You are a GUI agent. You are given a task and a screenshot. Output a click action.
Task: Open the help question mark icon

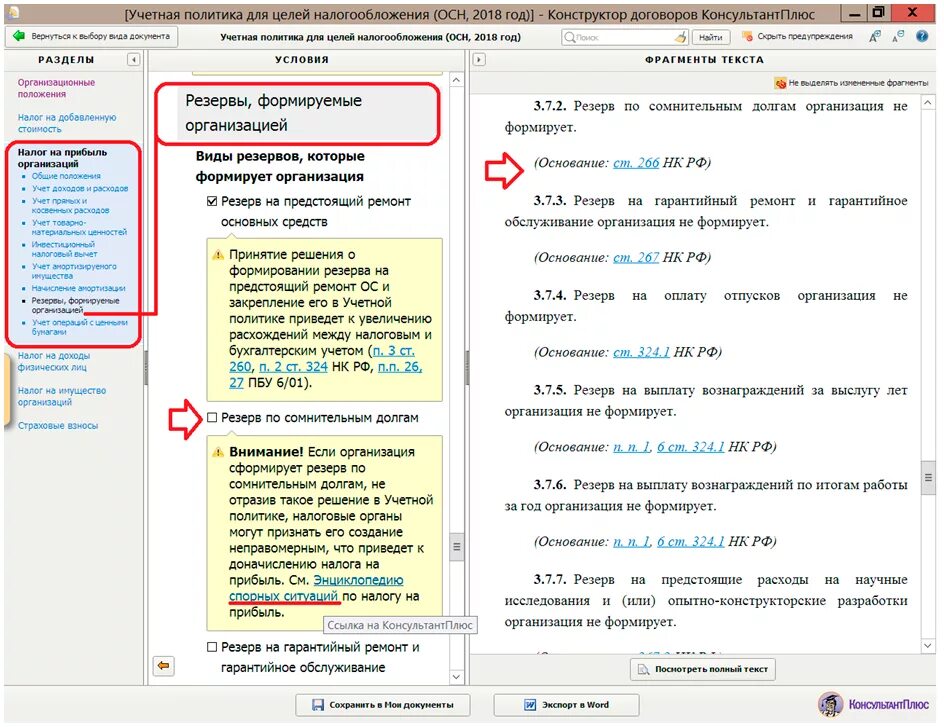click(922, 36)
